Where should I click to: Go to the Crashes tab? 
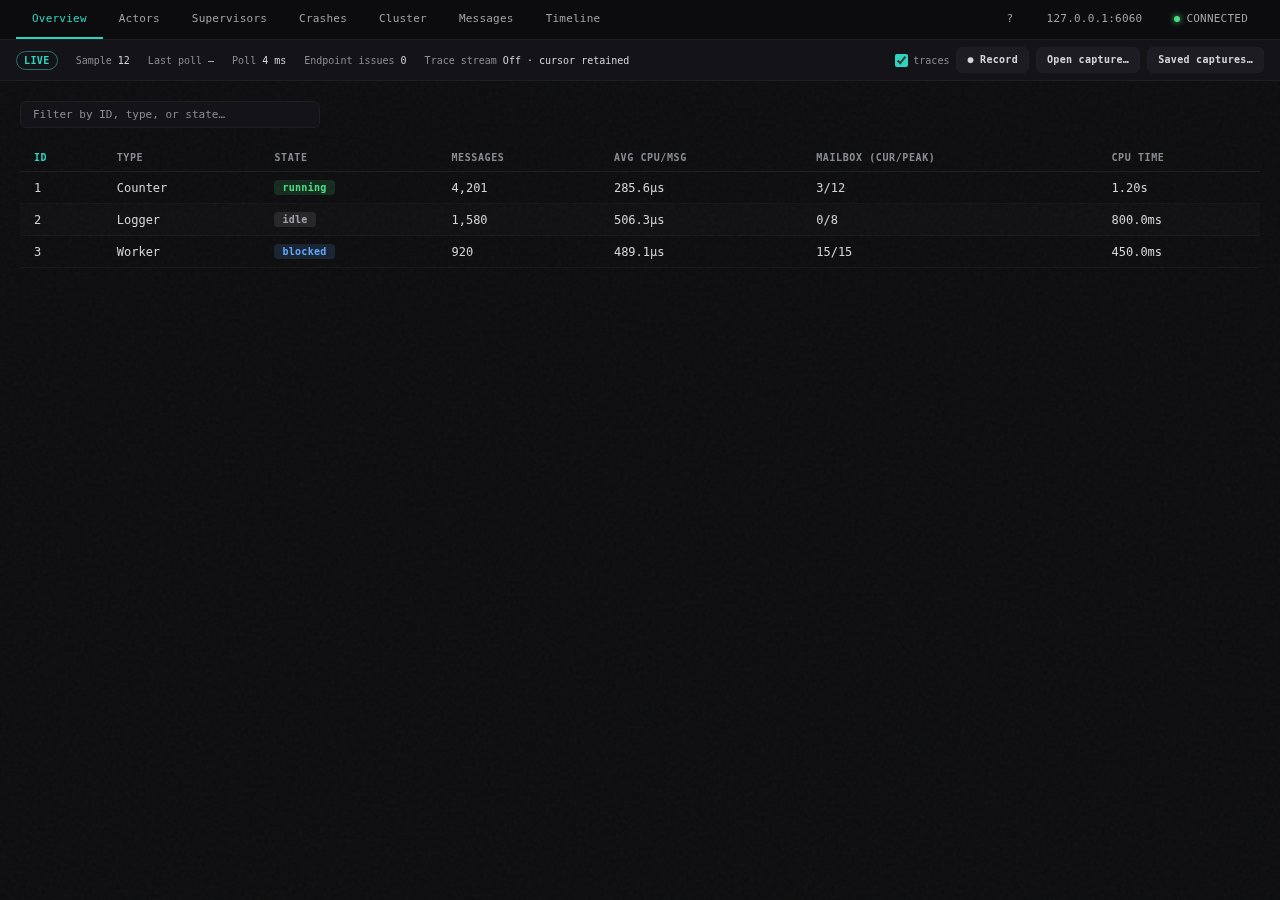click(x=323, y=19)
